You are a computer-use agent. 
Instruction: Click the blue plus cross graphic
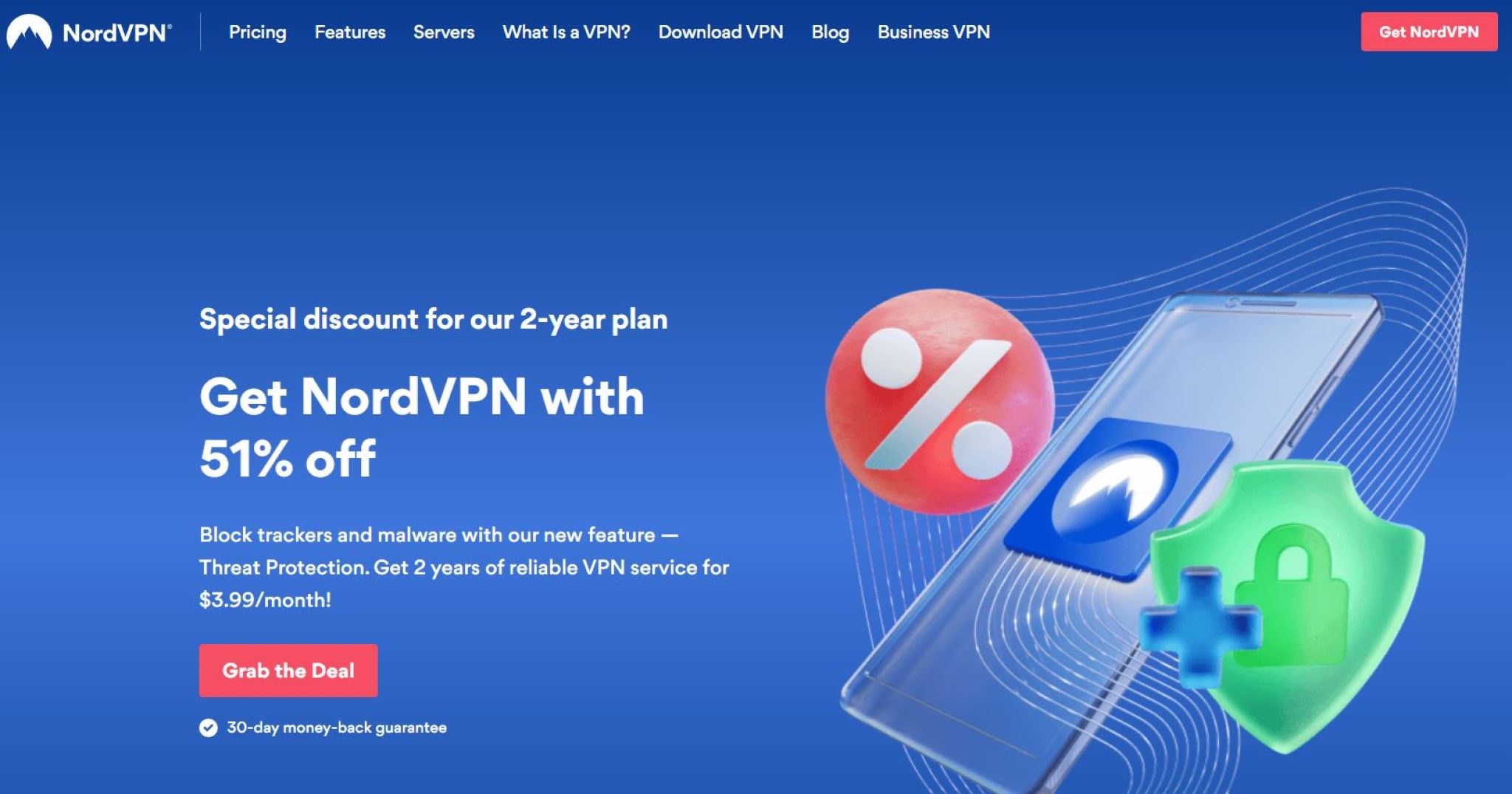coord(1199,625)
